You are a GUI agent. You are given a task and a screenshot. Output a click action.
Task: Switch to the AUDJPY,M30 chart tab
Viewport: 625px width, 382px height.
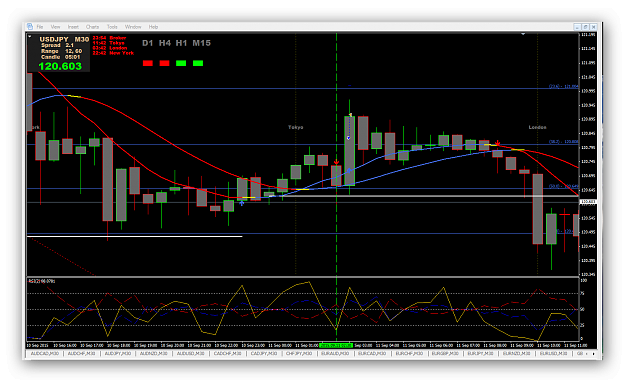tap(118, 354)
